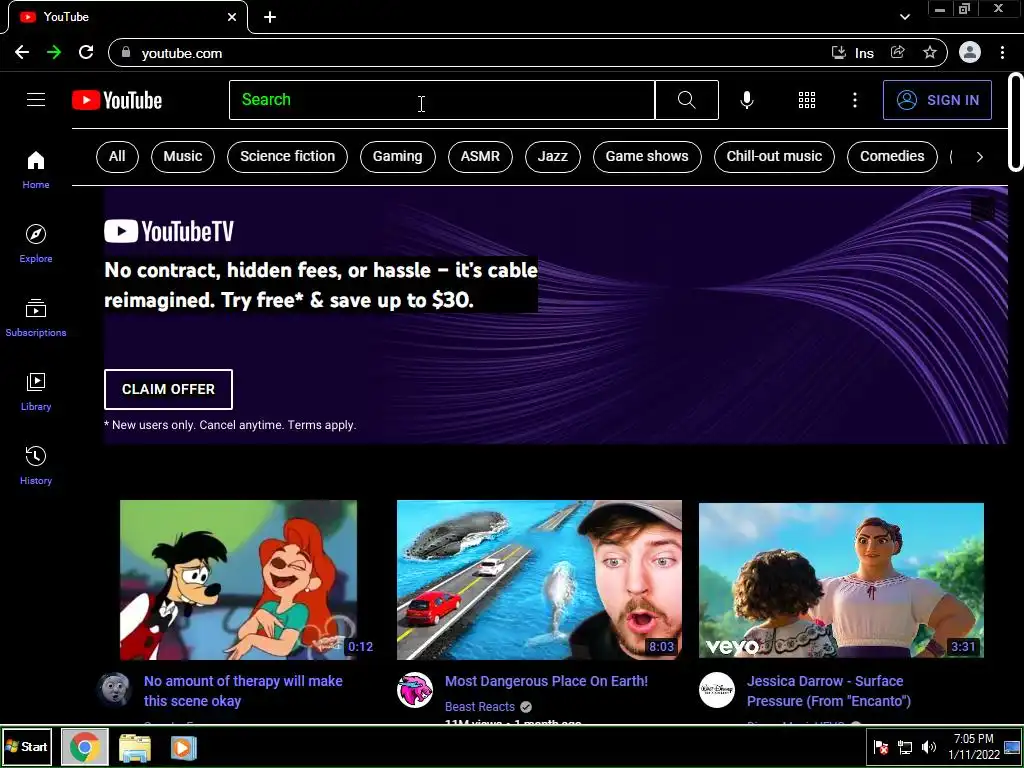Click the page vertical scrollbar

click(x=1016, y=122)
